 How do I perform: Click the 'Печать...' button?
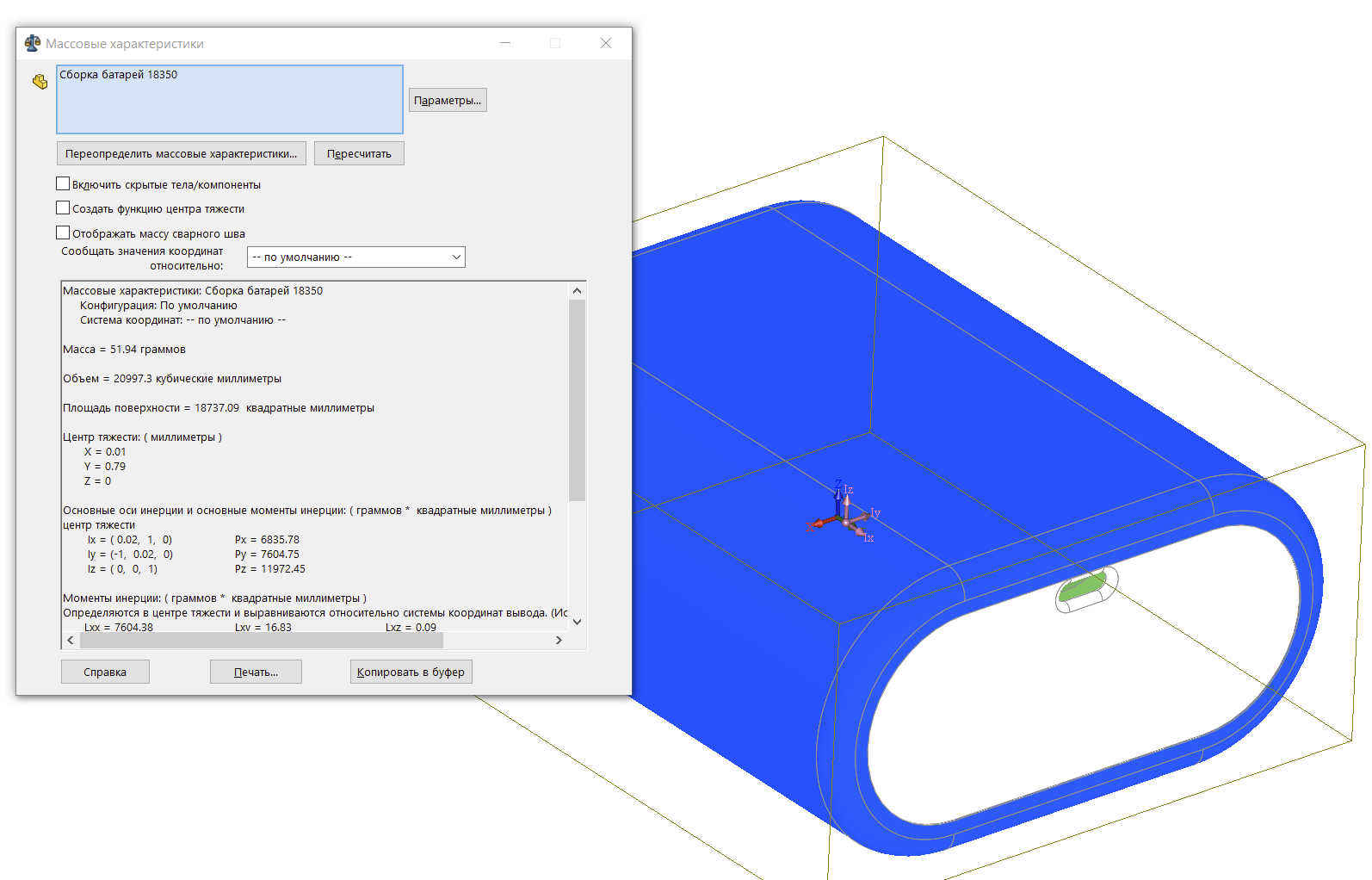[256, 672]
